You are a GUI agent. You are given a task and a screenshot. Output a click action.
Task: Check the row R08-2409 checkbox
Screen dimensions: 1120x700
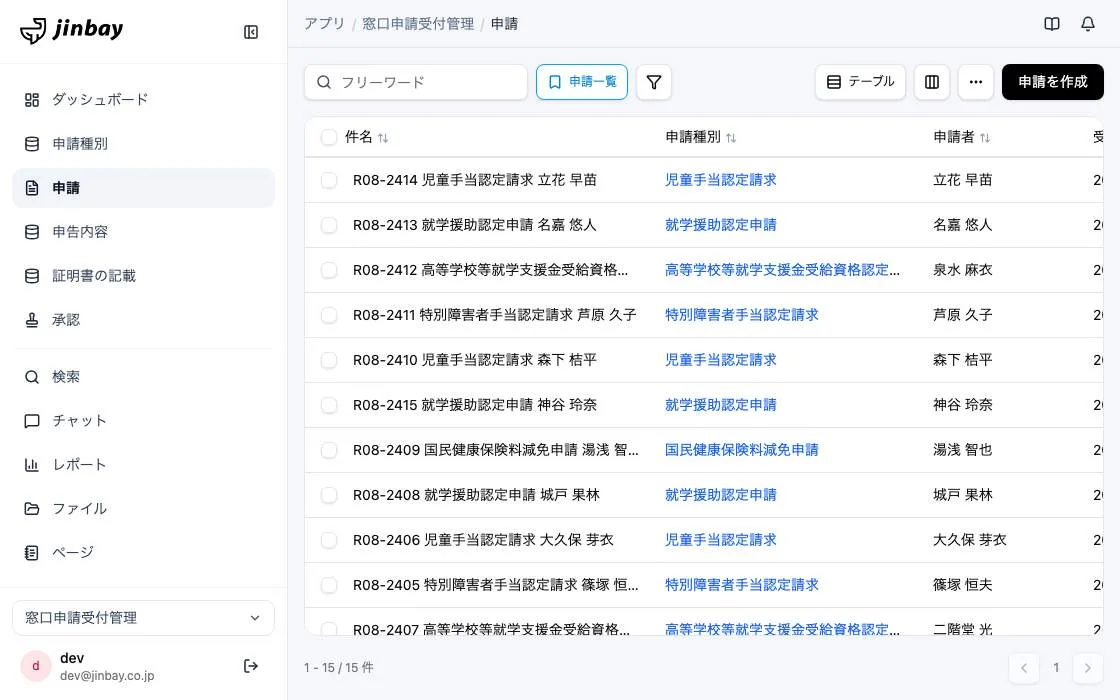pyautogui.click(x=329, y=450)
